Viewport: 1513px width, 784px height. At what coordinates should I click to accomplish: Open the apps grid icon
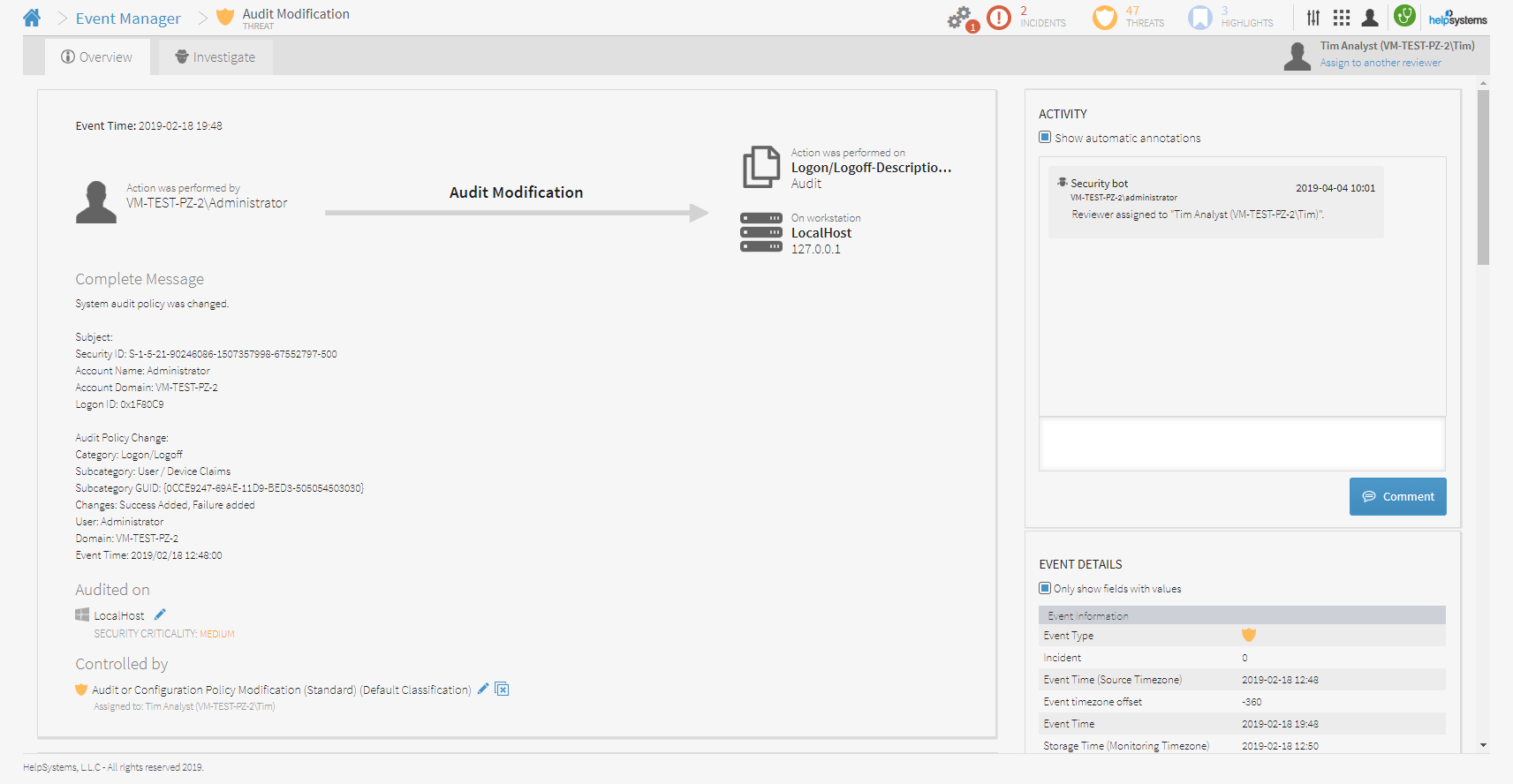point(1342,18)
